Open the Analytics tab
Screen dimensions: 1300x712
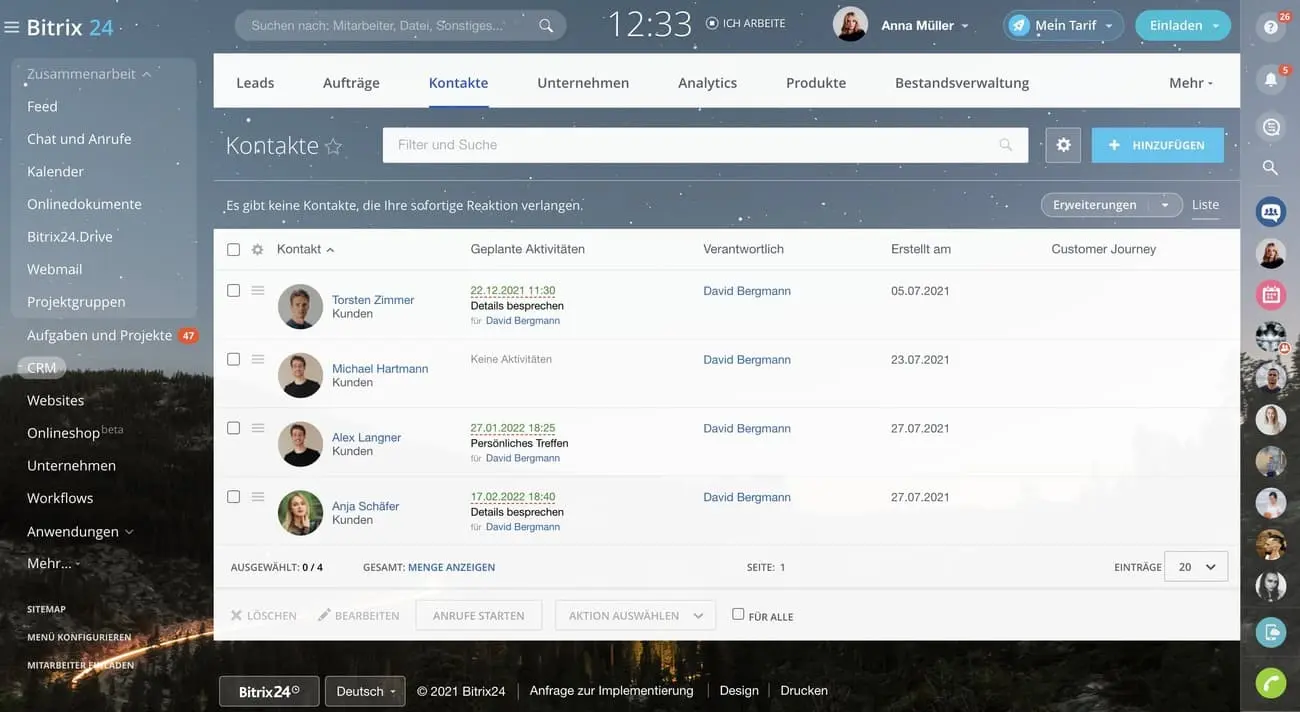[x=707, y=83]
